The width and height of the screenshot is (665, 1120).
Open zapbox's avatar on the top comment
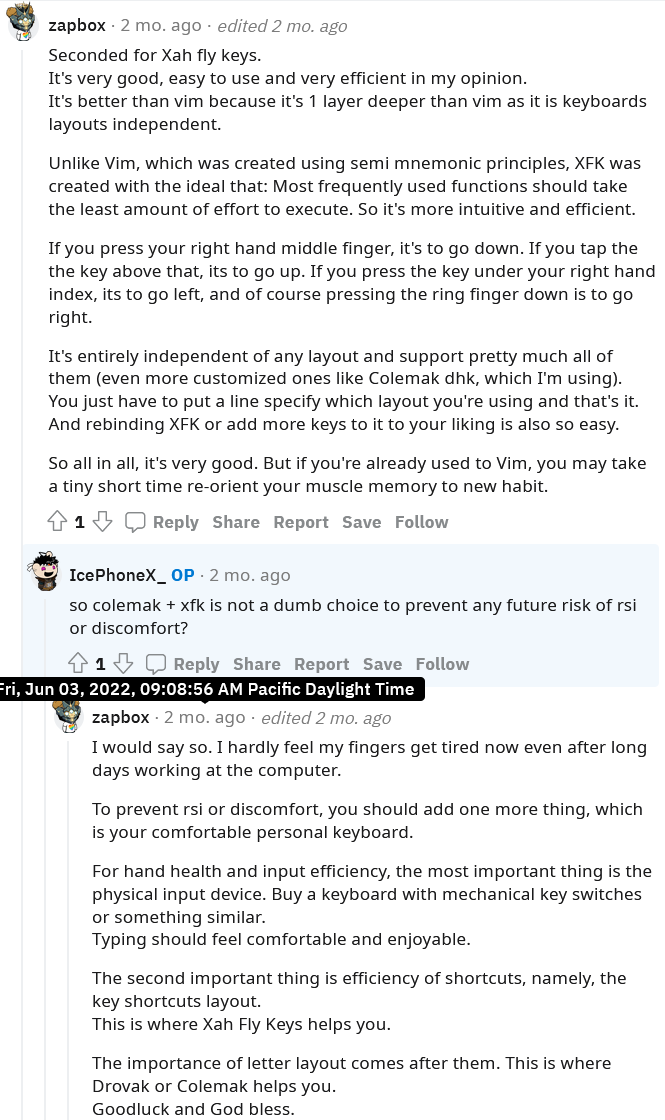pos(24,22)
